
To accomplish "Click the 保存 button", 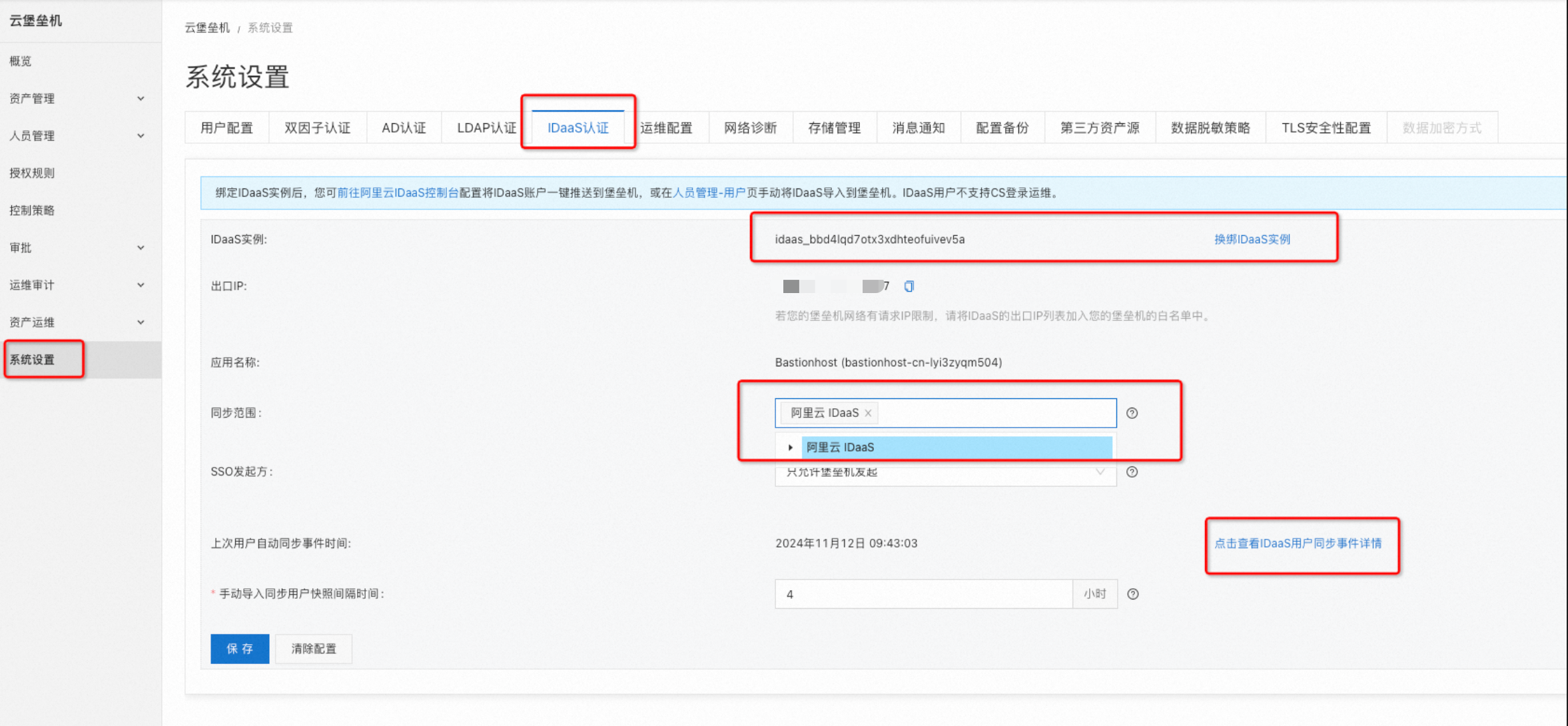I will click(x=240, y=649).
